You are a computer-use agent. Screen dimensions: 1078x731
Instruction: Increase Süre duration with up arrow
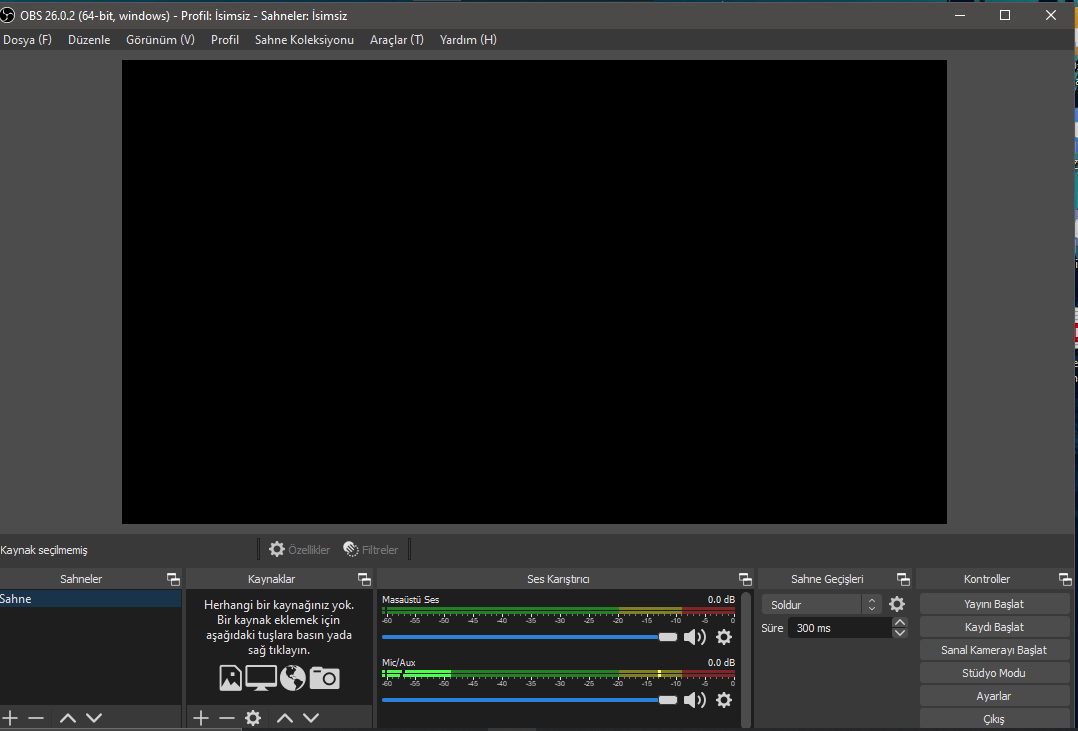(x=900, y=622)
